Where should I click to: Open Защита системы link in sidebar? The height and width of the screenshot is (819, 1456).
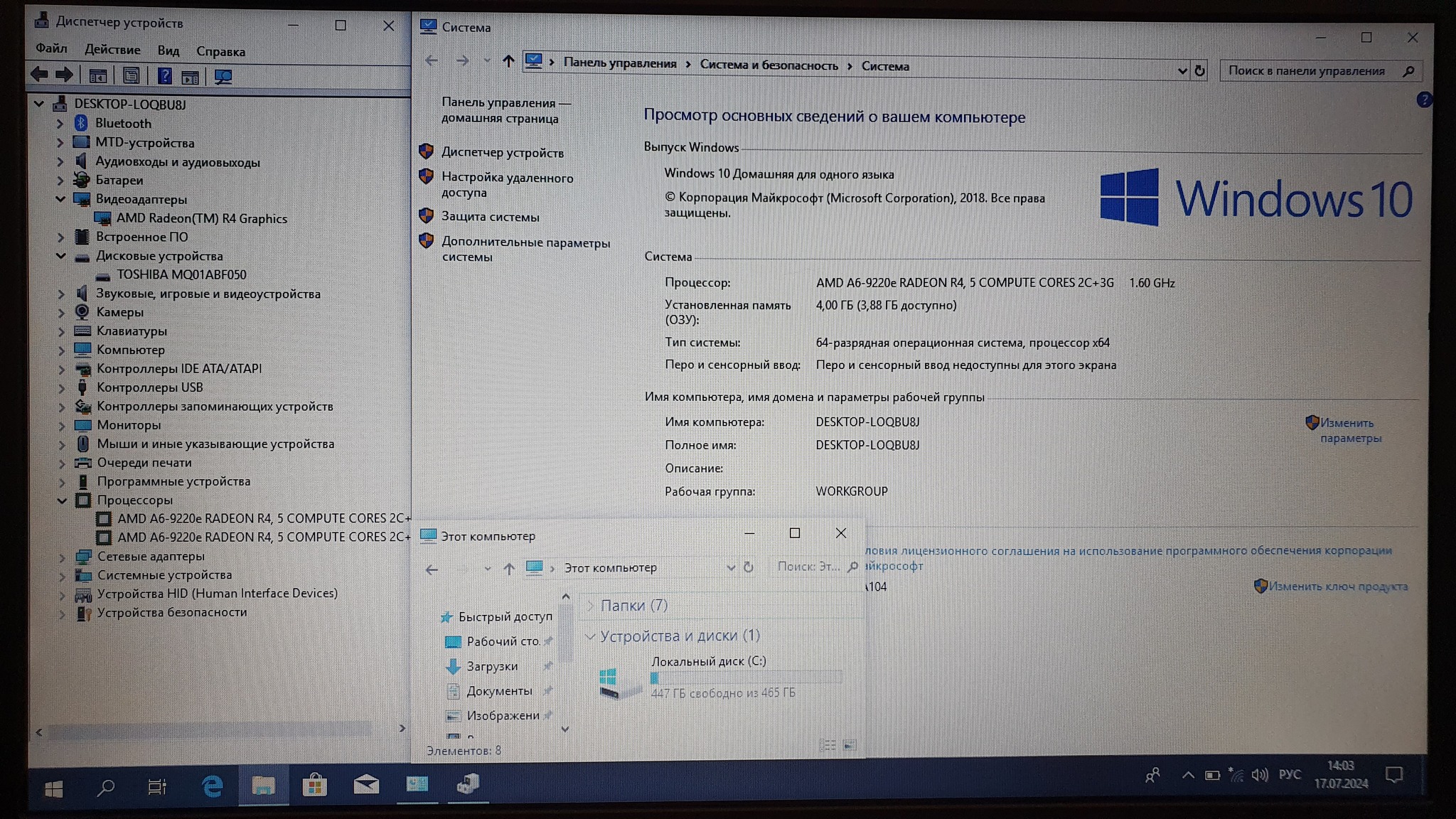[490, 217]
